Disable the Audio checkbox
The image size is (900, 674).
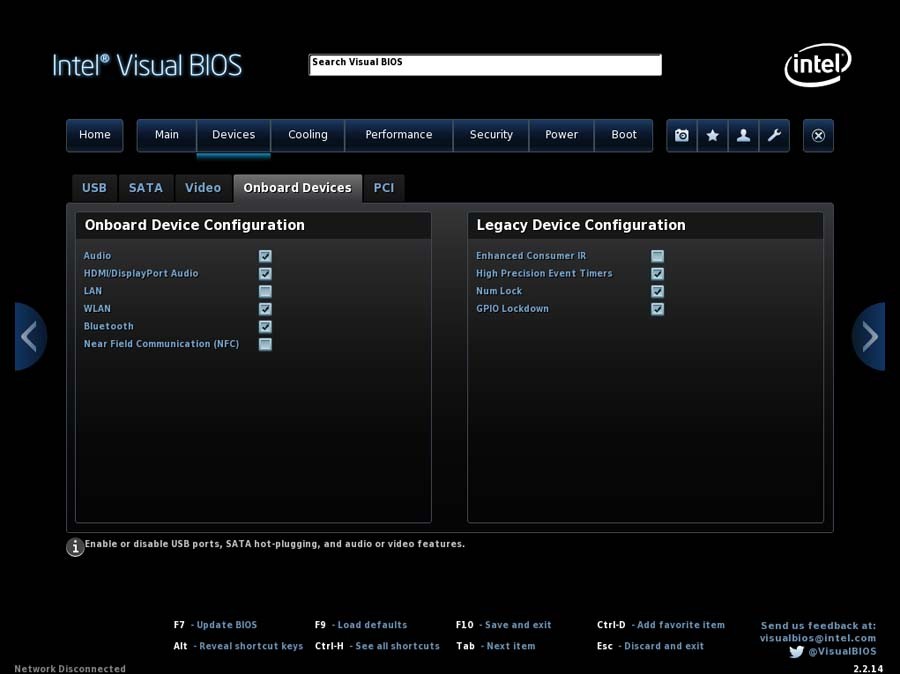pyautogui.click(x=265, y=256)
